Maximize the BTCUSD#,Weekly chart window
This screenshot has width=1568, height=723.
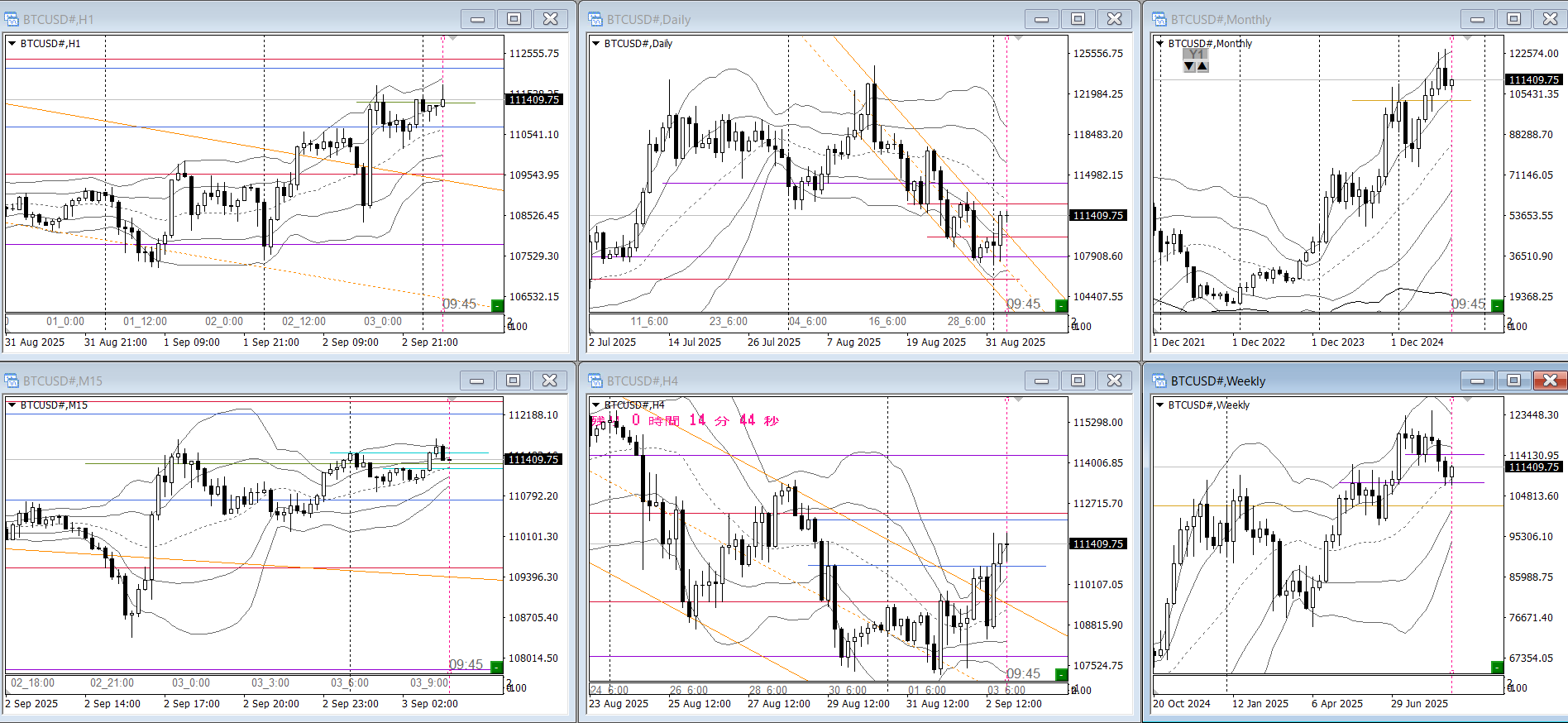point(1513,381)
